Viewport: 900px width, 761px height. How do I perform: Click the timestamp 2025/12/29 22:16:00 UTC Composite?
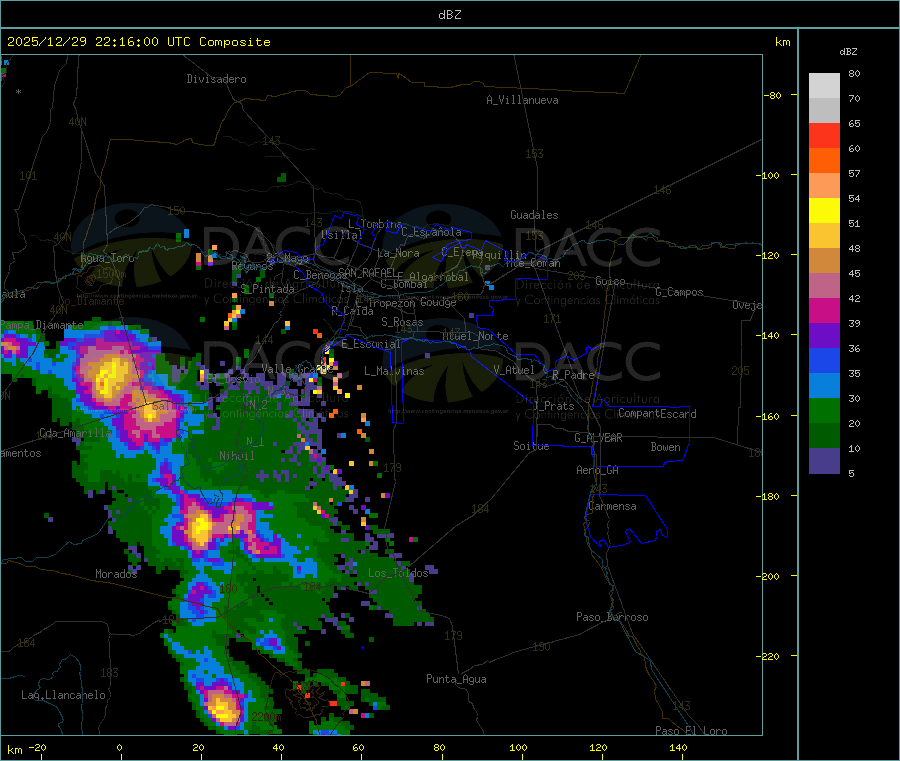pos(138,42)
